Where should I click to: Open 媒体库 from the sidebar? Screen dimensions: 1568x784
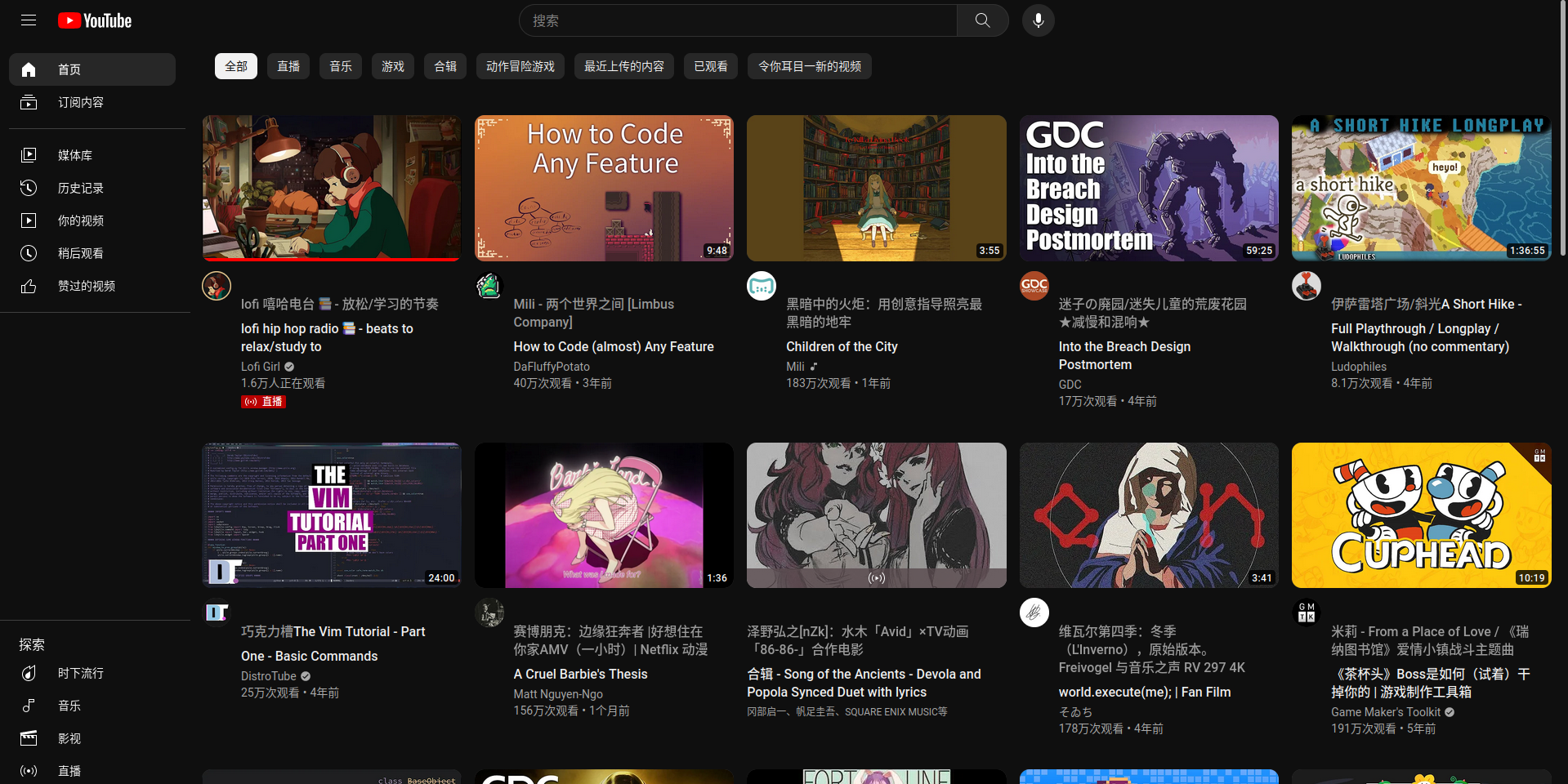[78, 155]
